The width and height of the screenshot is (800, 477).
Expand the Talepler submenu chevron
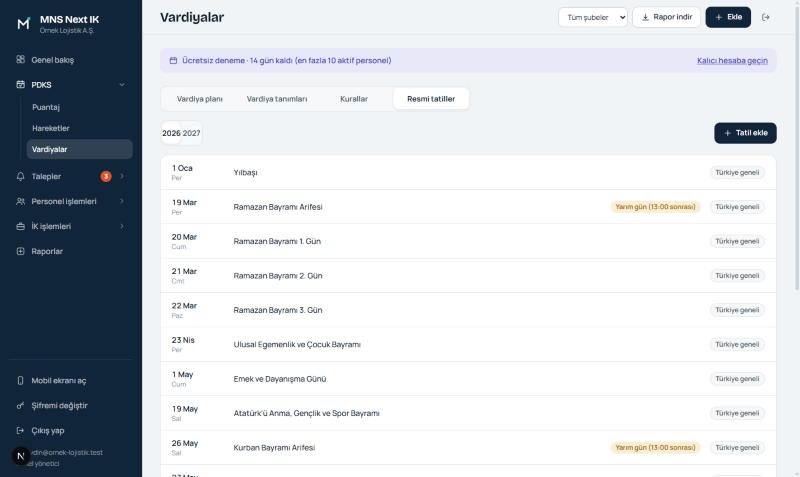tap(122, 176)
